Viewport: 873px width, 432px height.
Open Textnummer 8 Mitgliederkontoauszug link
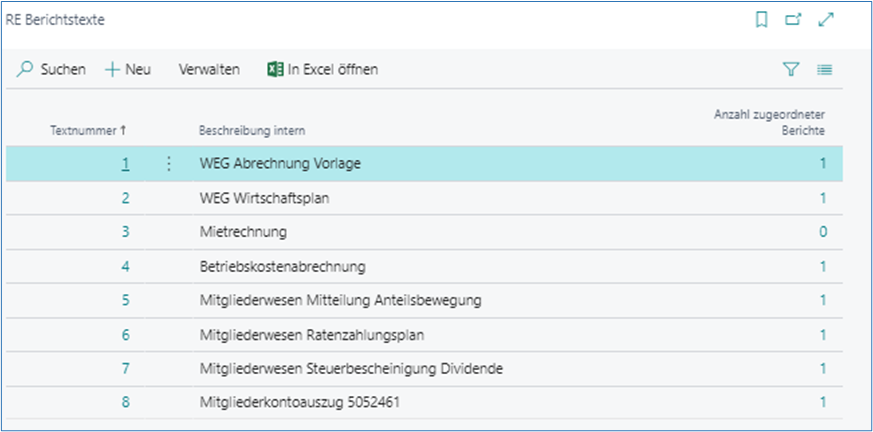(126, 403)
